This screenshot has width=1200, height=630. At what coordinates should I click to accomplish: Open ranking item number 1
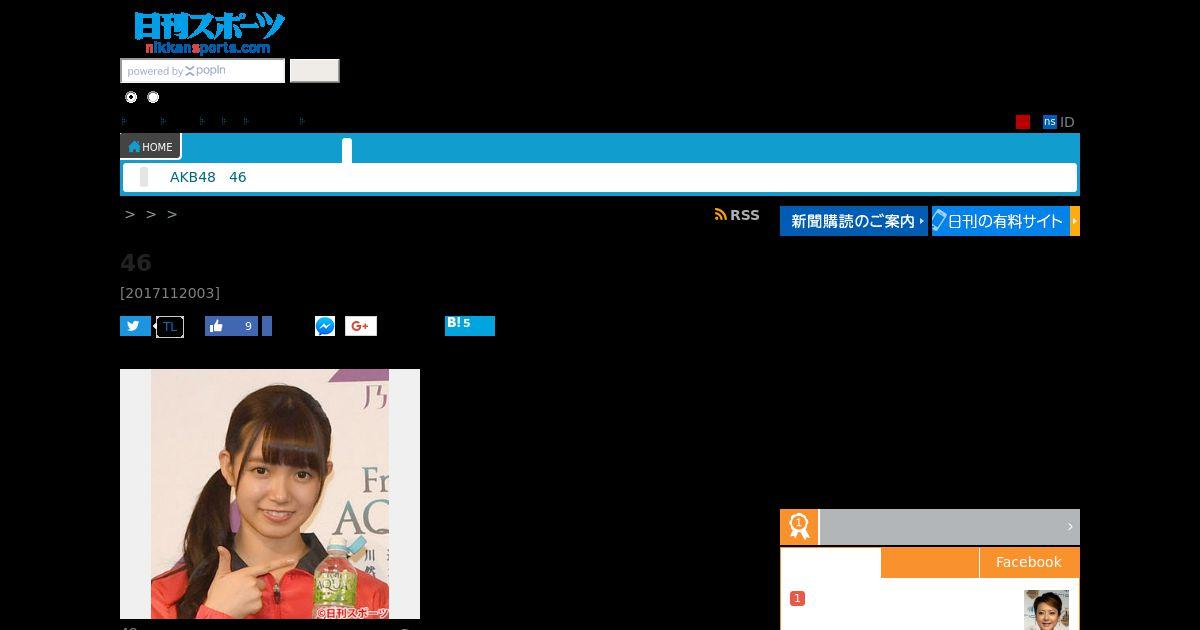point(797,598)
